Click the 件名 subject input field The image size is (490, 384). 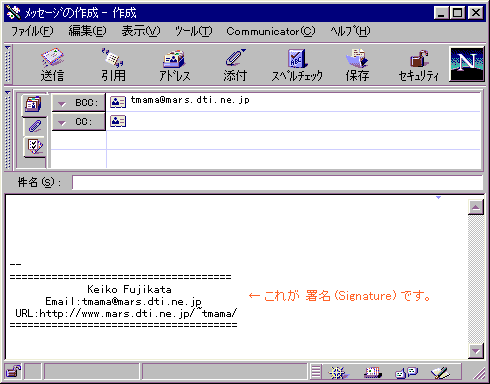[x=277, y=182]
